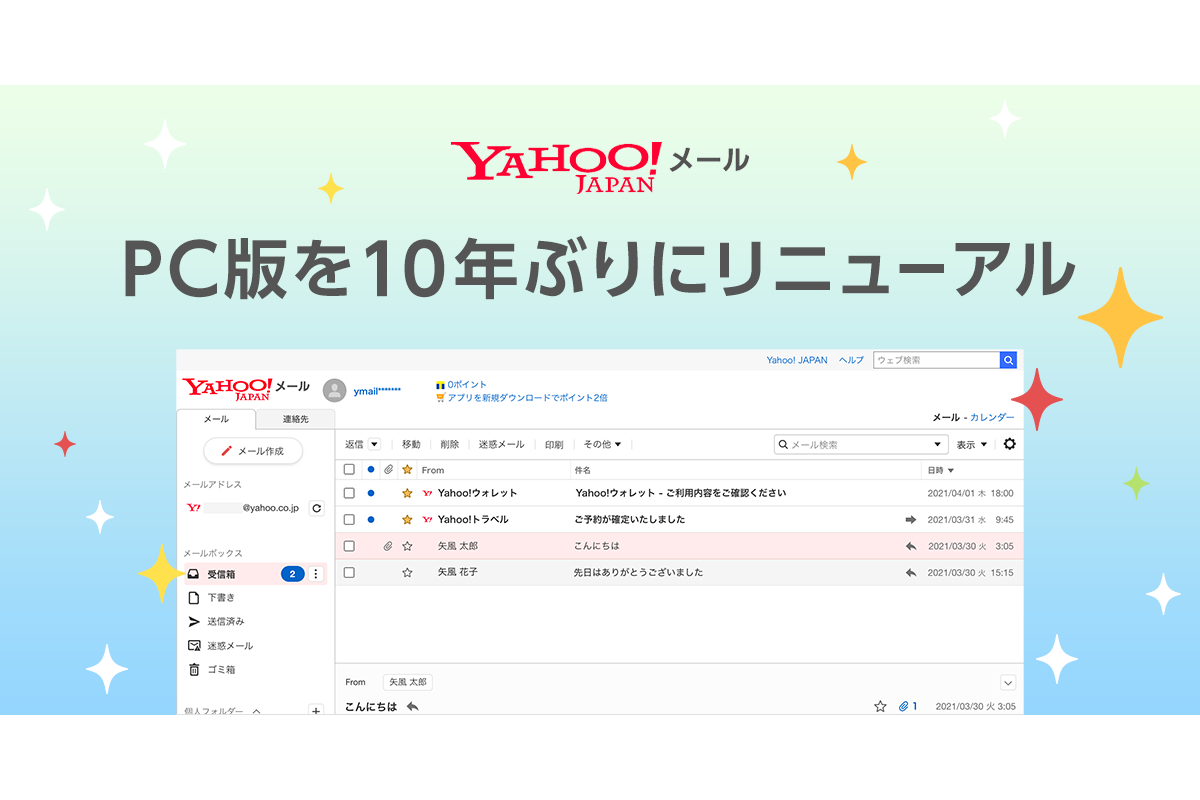Open the ゴミ箱 trash folder
The height and width of the screenshot is (800, 1200).
221,670
